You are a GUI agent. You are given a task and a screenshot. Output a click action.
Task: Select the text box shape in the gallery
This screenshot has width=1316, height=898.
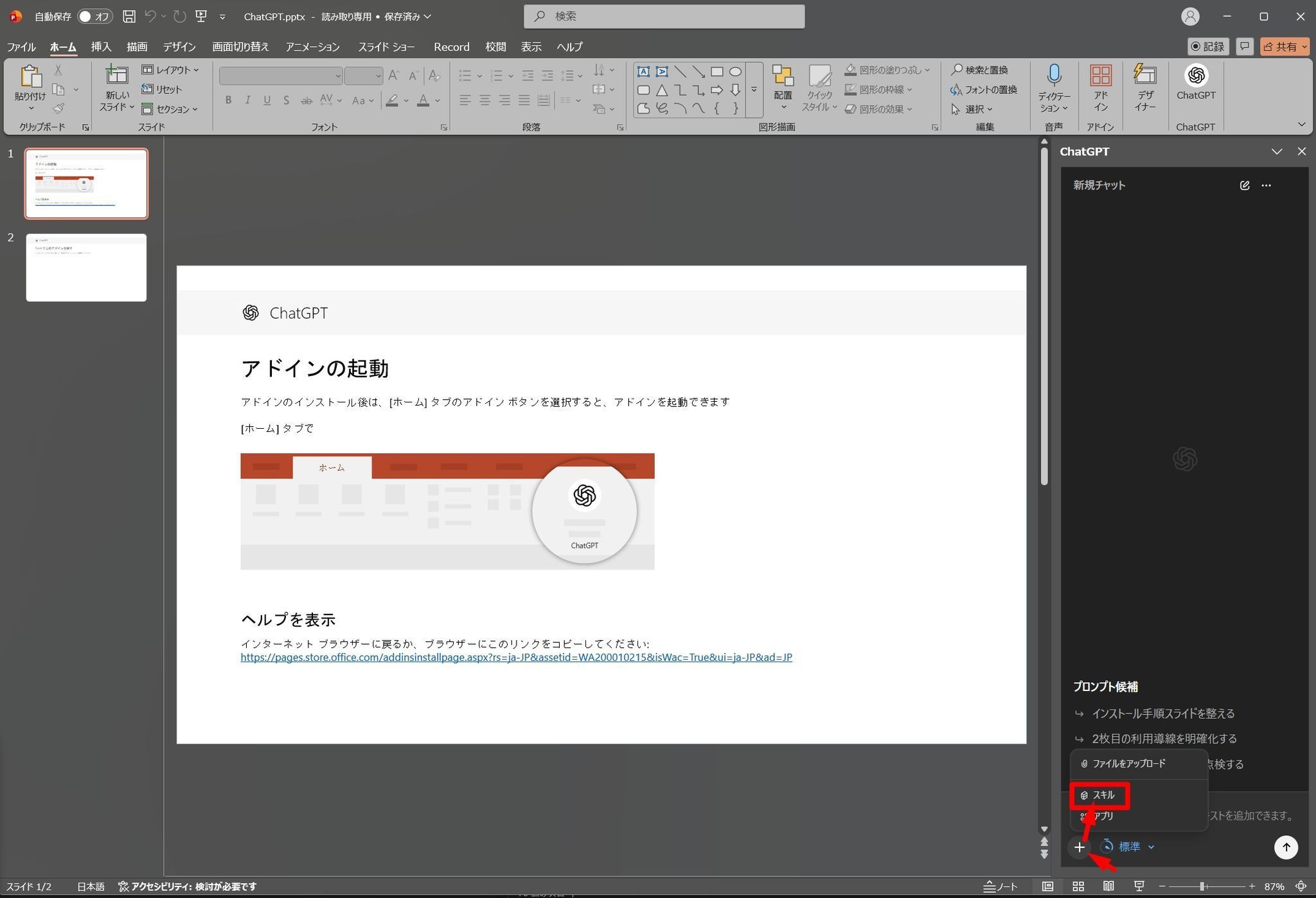[643, 71]
